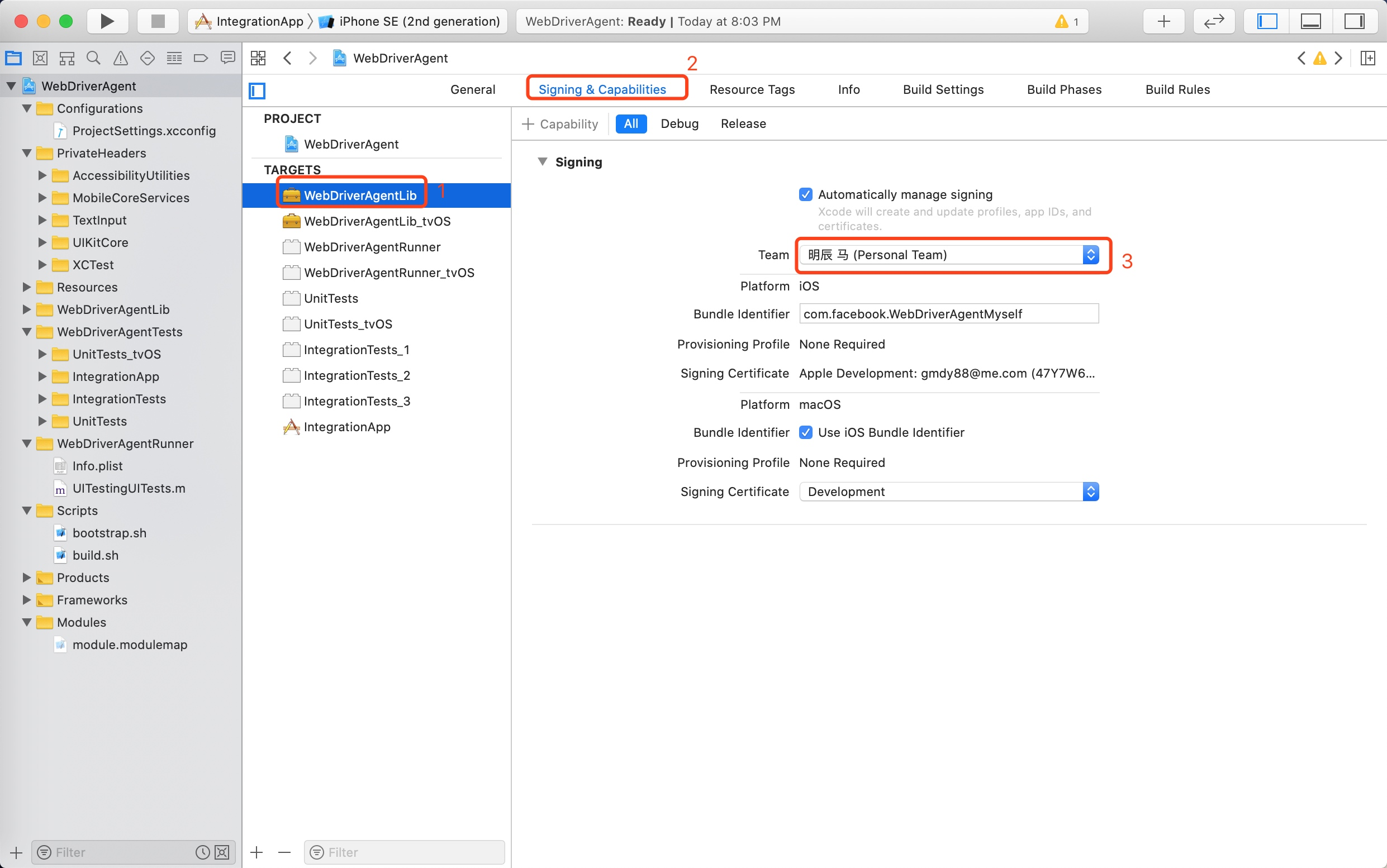Toggle Use iOS Bundle Identifier checkbox

click(x=805, y=432)
